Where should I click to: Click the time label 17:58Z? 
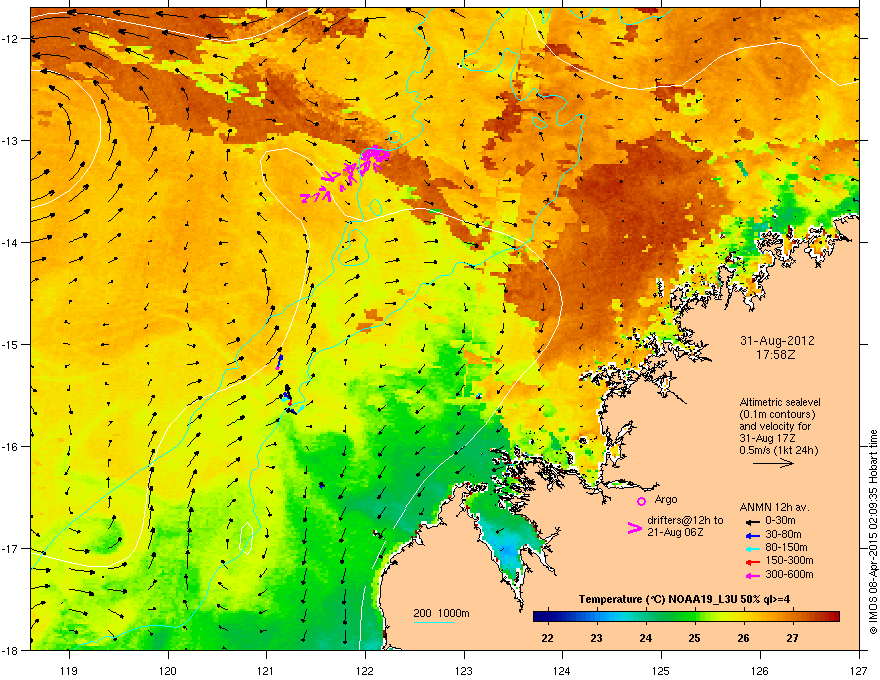click(x=776, y=355)
